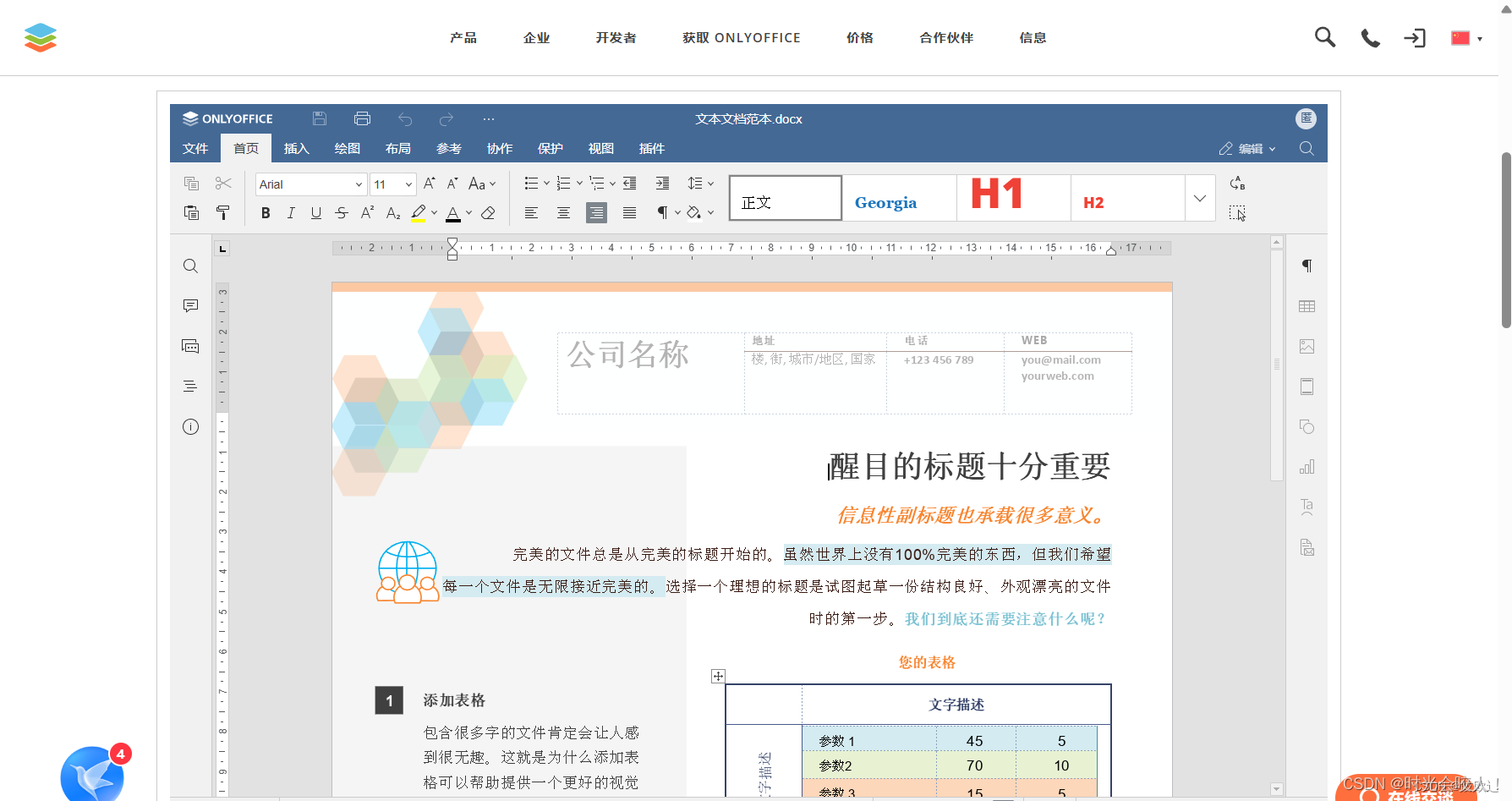
Task: Open 价格 in website navigation
Action: point(860,37)
